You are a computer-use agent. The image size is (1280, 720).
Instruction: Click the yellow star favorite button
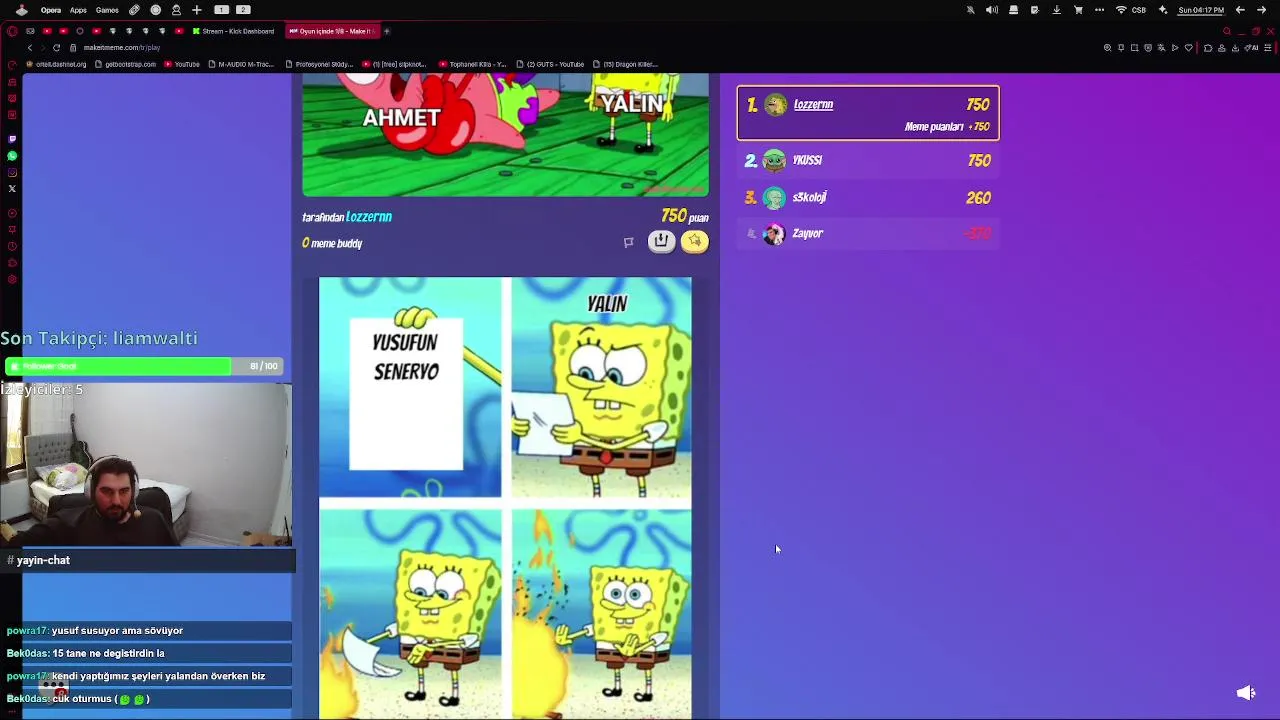(x=695, y=241)
